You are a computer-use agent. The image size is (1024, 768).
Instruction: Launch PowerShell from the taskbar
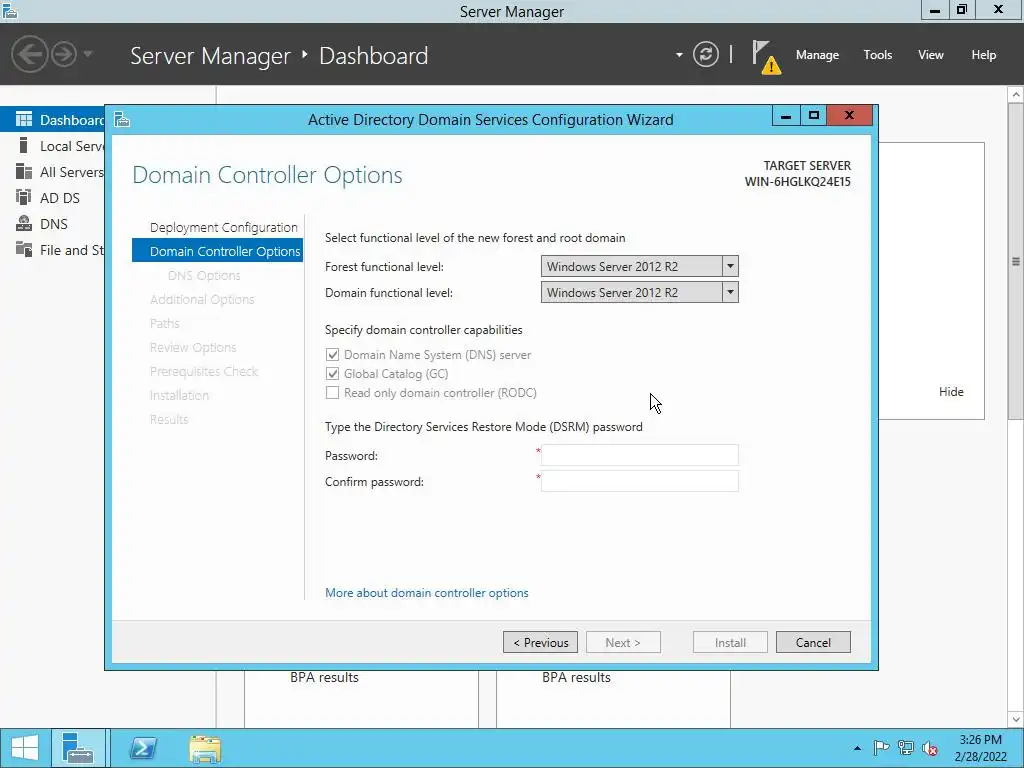coord(142,748)
